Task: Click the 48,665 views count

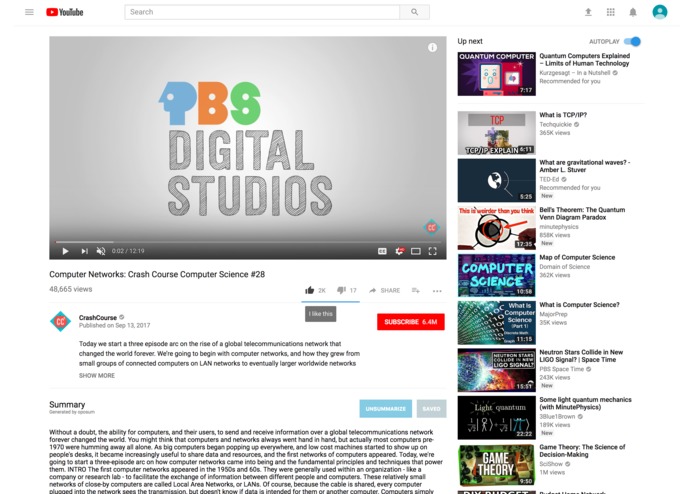Action: 70,289
